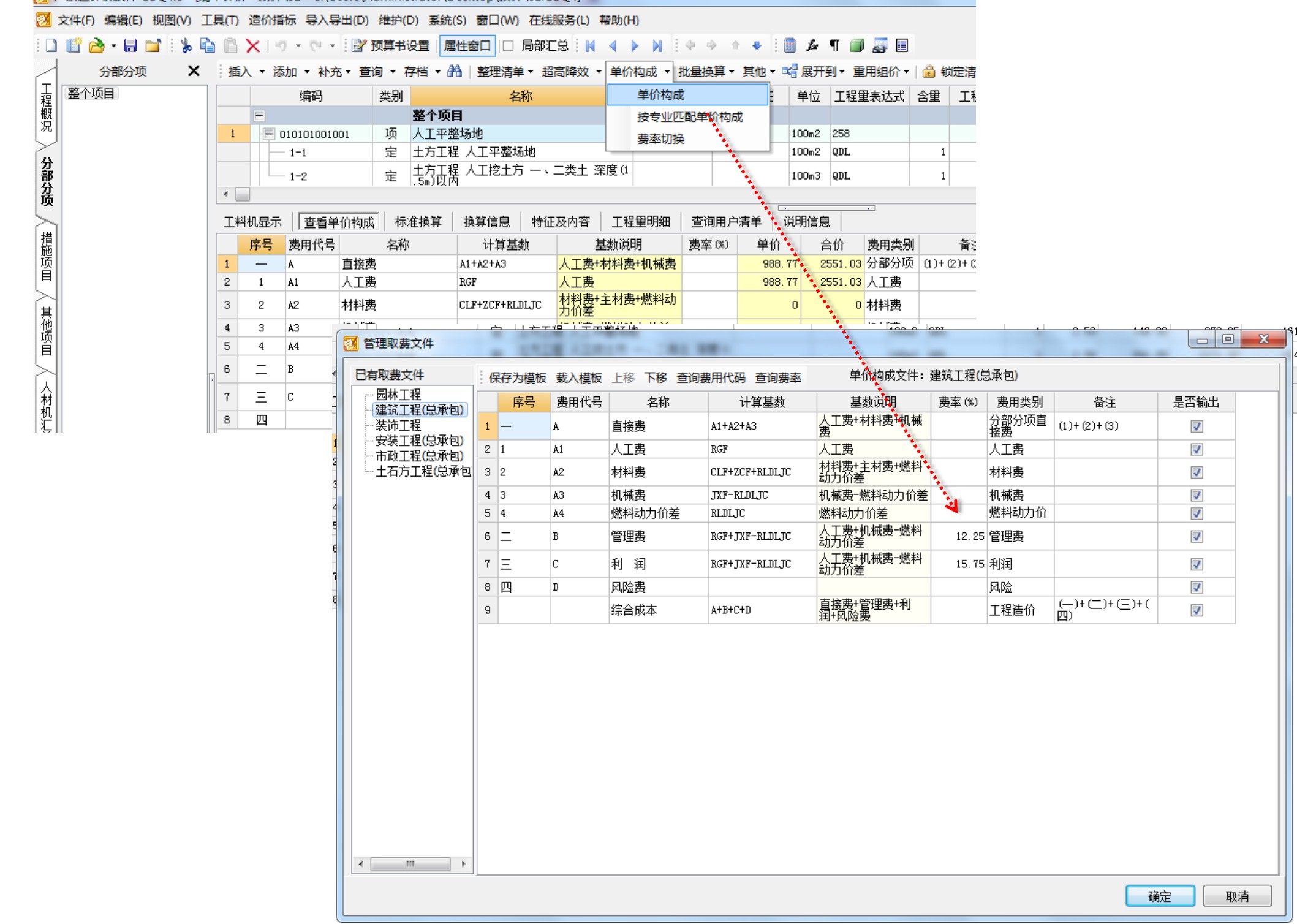Click the paragraph mark icon
The height and width of the screenshot is (924, 1297).
click(x=834, y=45)
